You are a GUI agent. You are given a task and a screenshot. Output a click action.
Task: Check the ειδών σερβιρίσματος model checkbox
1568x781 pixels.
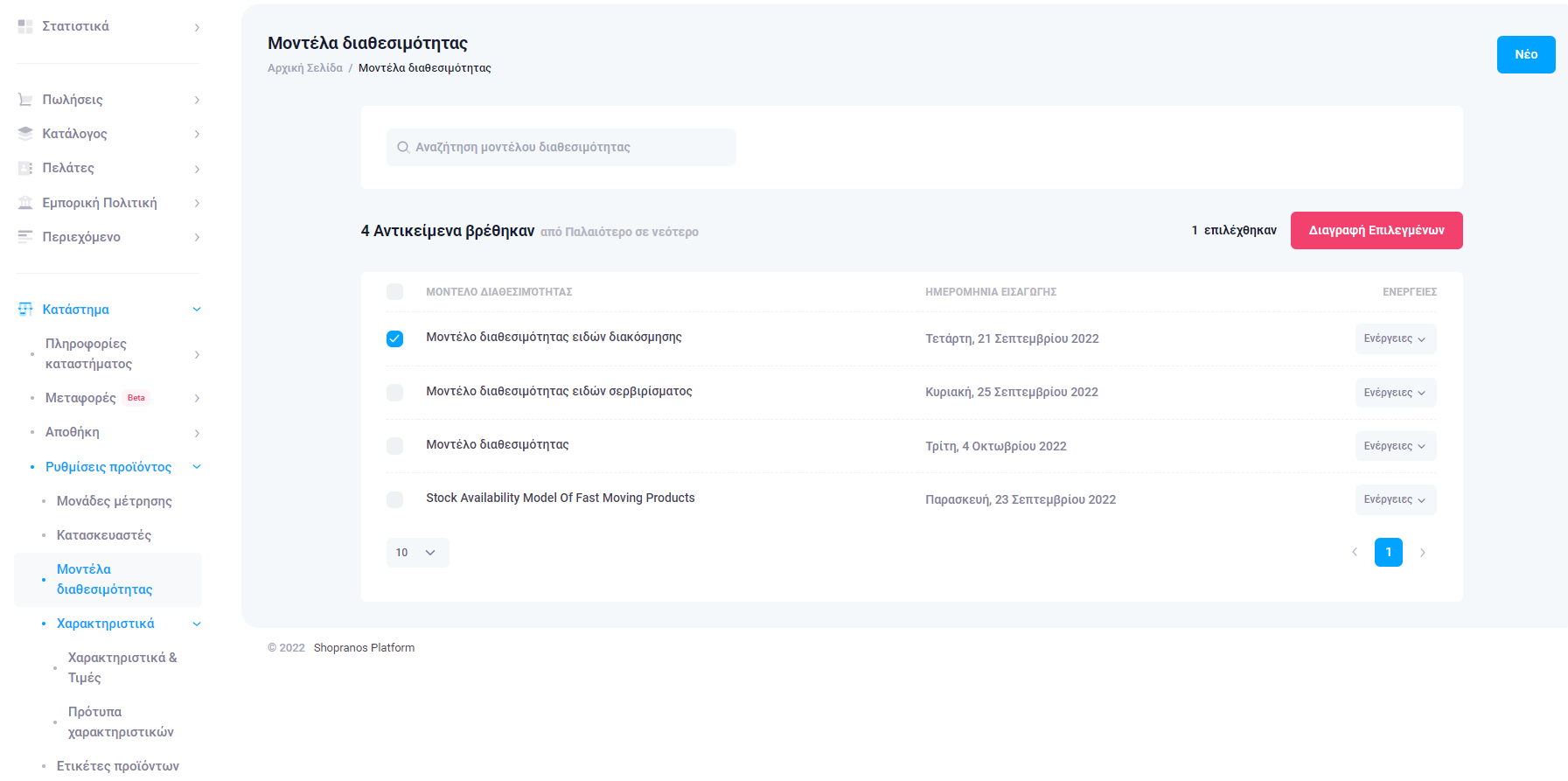[395, 393]
